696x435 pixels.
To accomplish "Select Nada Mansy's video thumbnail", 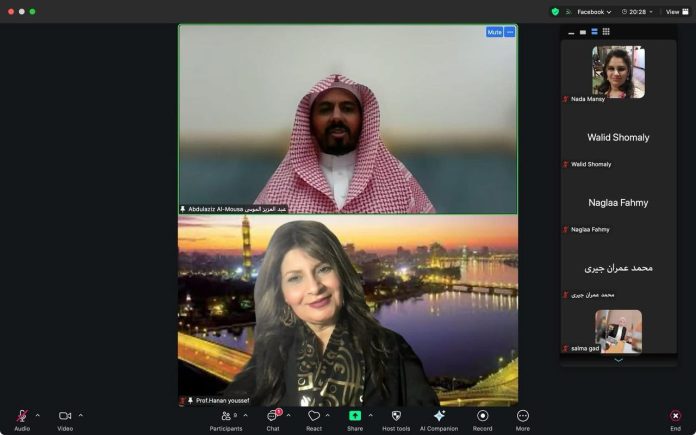I will coord(618,72).
